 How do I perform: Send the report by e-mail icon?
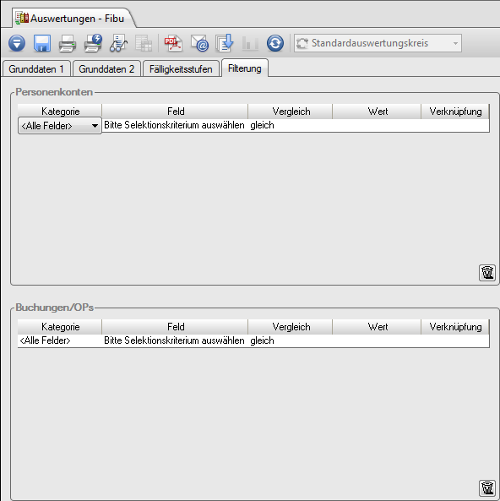point(199,43)
